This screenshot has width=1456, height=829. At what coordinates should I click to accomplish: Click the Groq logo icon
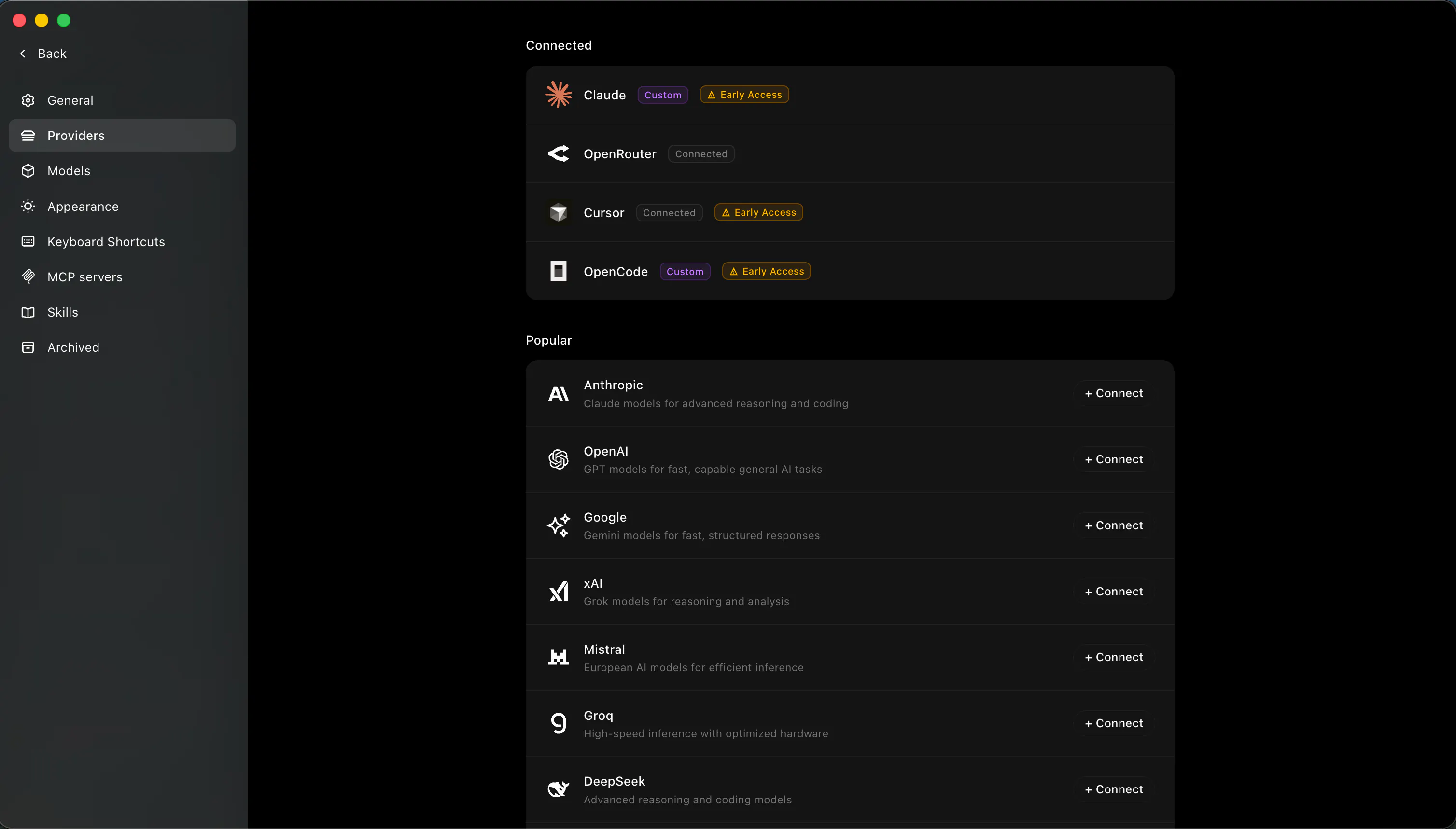tap(558, 723)
